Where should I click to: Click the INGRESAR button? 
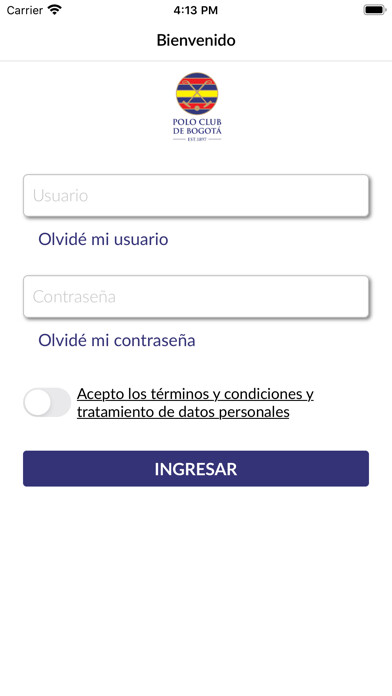click(196, 468)
